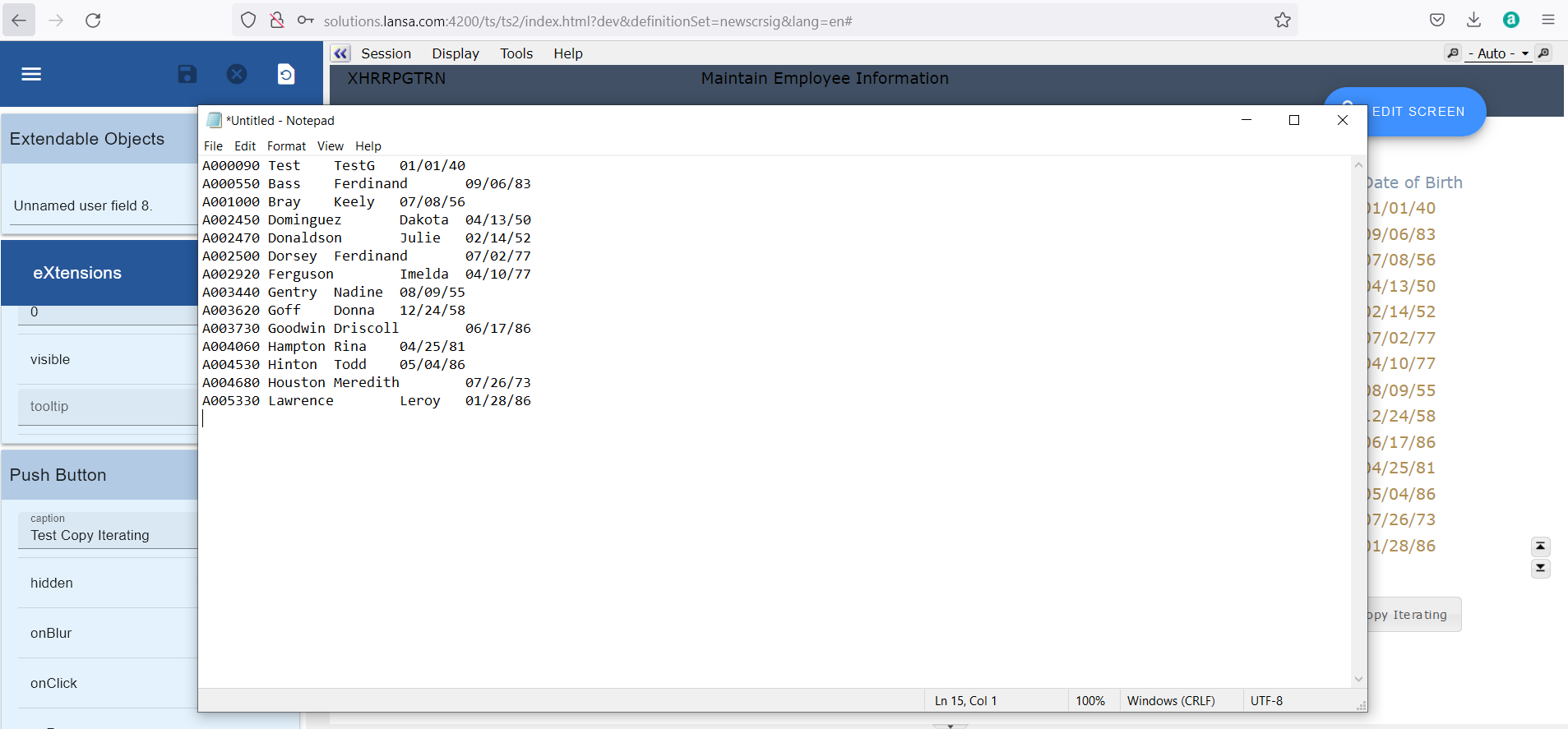Click UTF-8 in Notepad status bar

tap(1266, 701)
